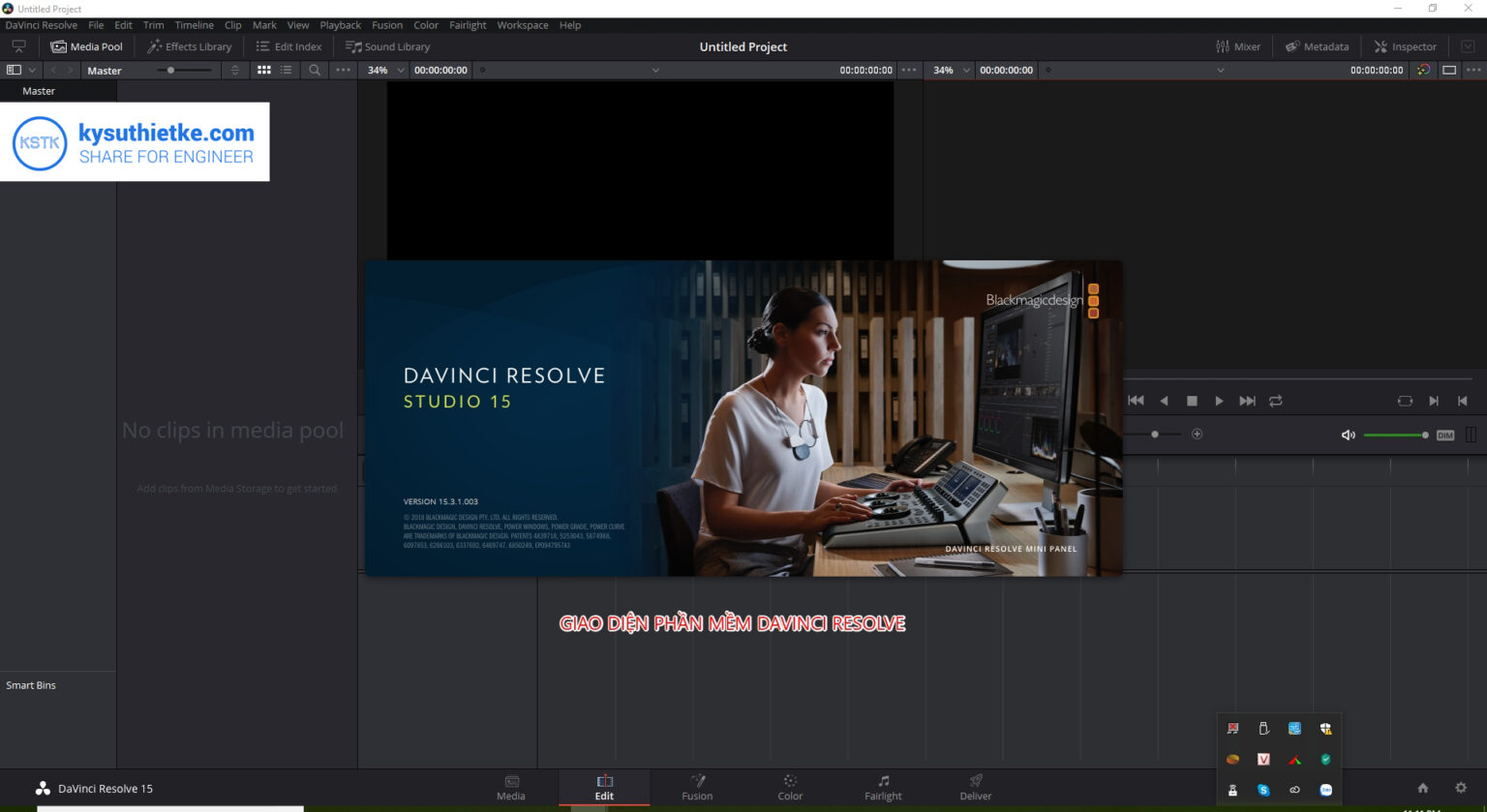The height and width of the screenshot is (812, 1487).
Task: Go to the previous edit point
Action: 1463,401
